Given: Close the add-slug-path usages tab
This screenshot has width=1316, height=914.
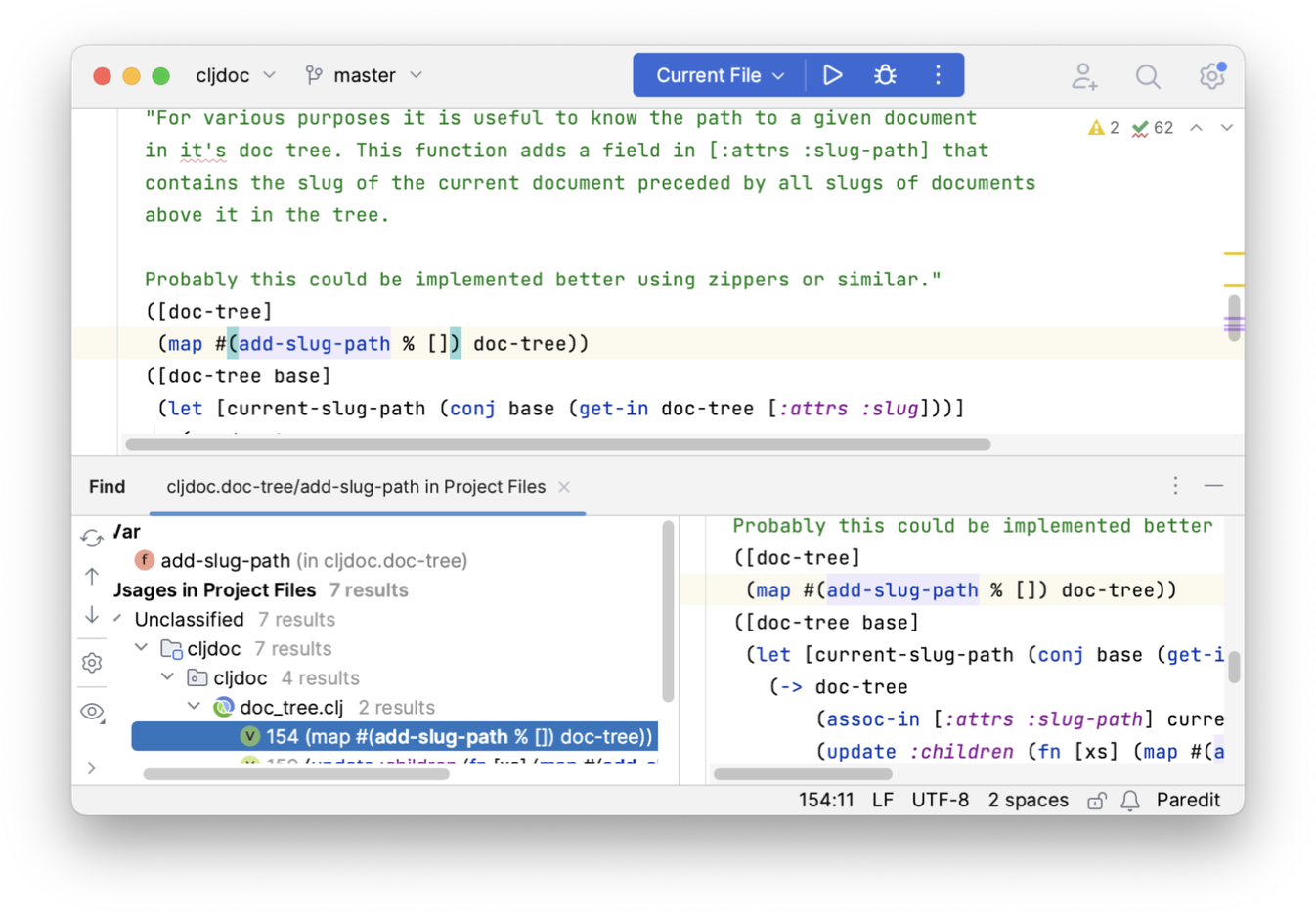Looking at the screenshot, I should click(x=564, y=487).
